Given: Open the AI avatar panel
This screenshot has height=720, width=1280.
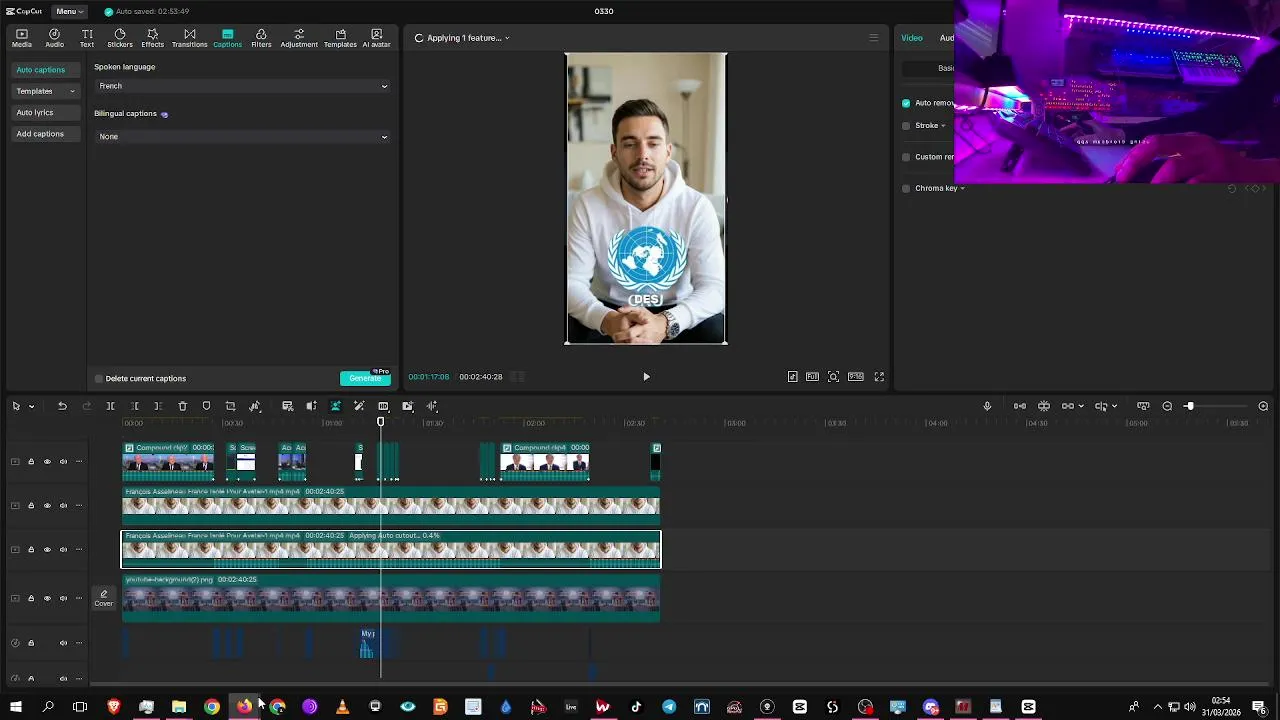Looking at the screenshot, I should click(376, 38).
